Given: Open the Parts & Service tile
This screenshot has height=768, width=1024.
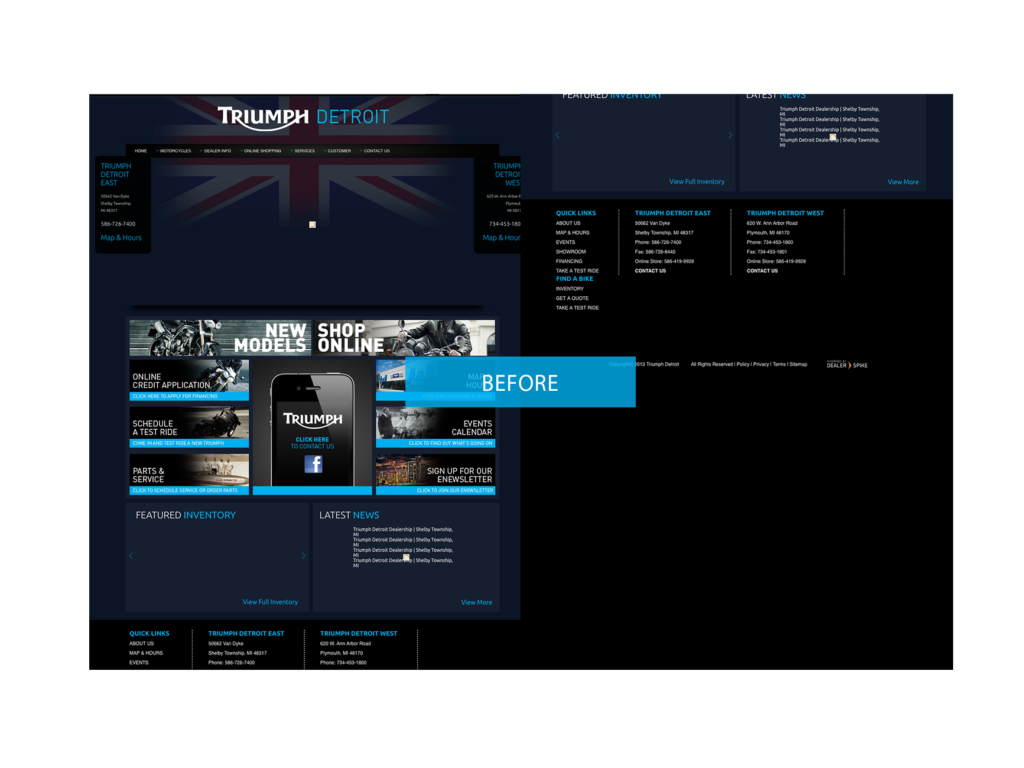Looking at the screenshot, I should click(x=189, y=474).
